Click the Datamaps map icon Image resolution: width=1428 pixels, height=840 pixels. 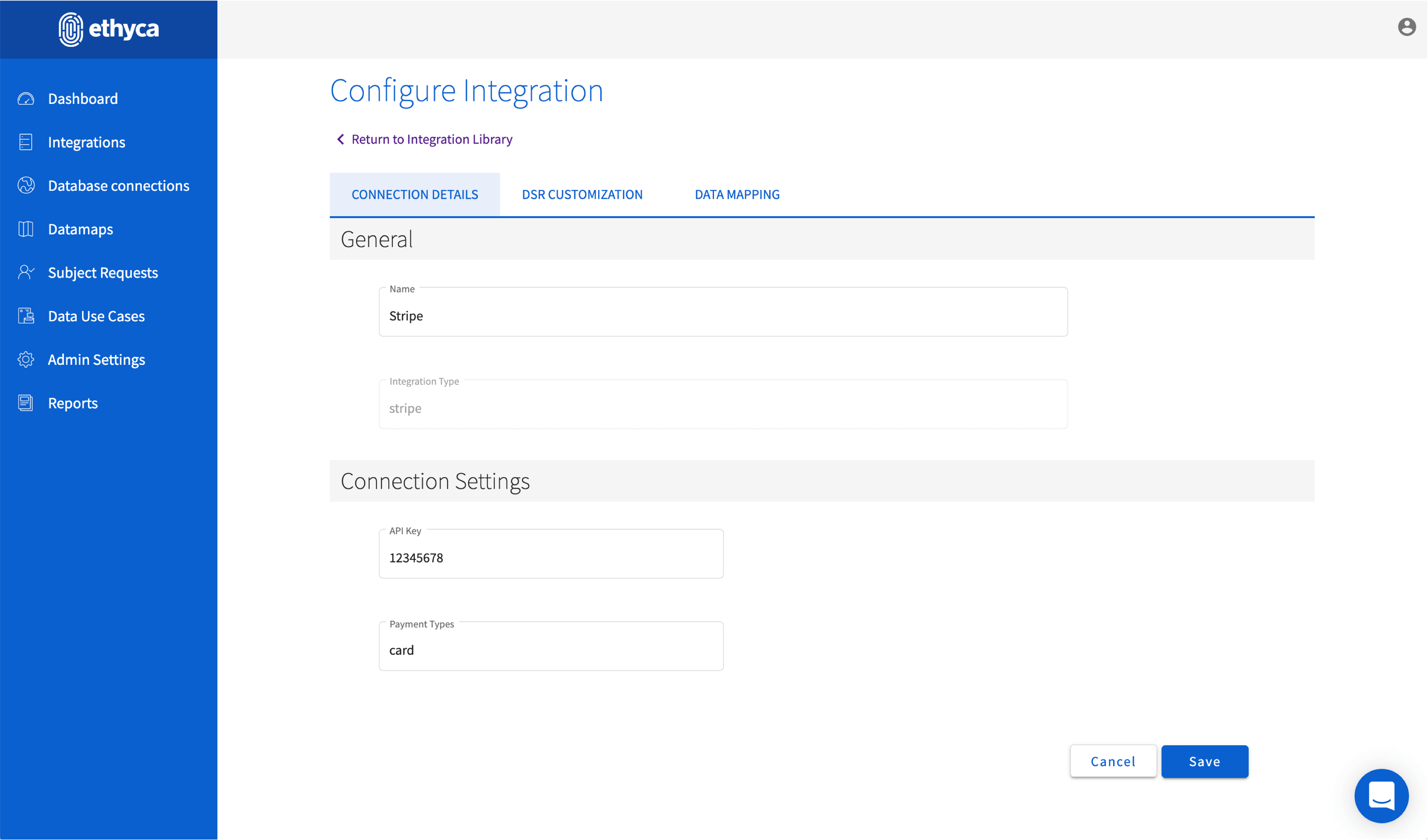pos(26,229)
